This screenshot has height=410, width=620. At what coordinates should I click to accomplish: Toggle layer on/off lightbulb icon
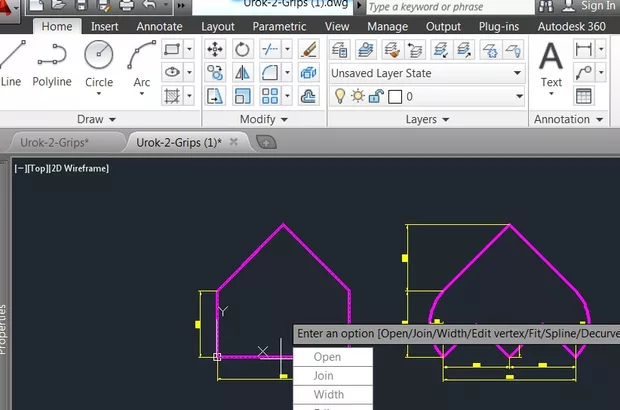(339, 96)
